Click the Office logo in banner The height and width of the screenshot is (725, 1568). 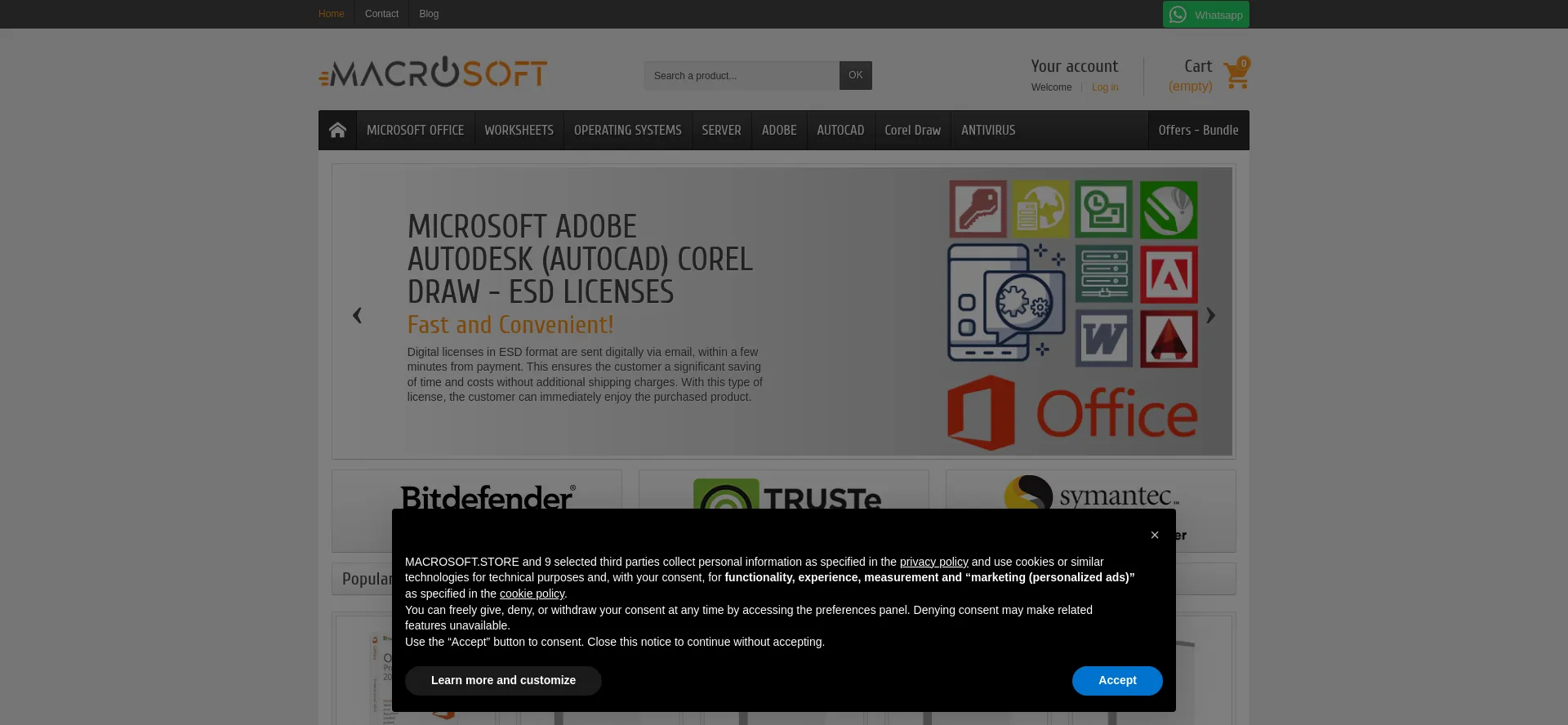[x=1072, y=413]
